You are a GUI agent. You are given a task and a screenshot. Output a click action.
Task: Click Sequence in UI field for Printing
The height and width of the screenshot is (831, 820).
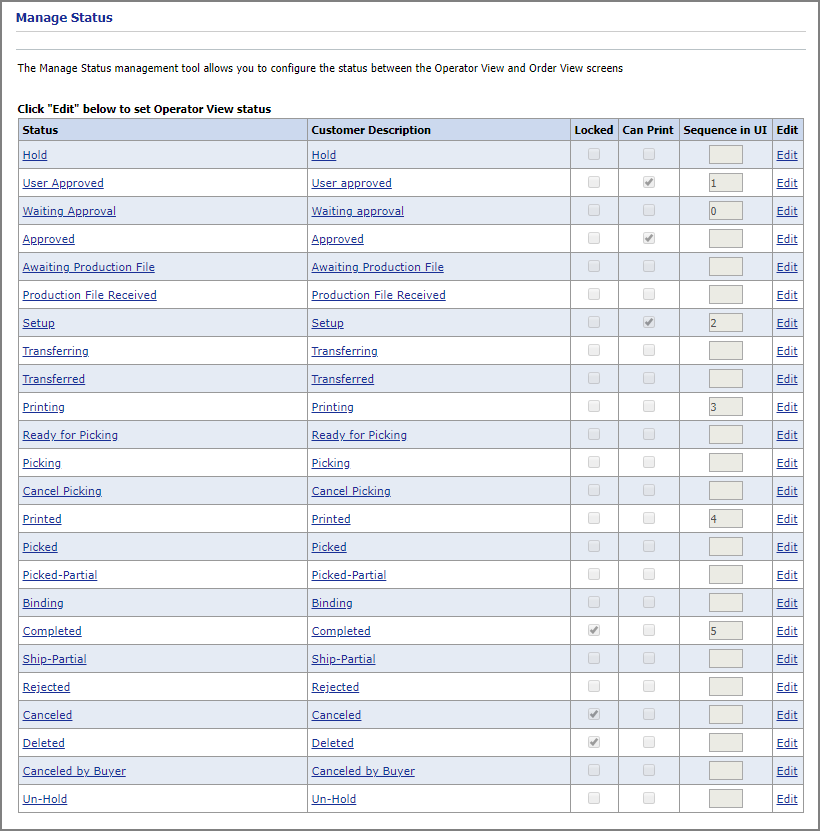coord(726,407)
